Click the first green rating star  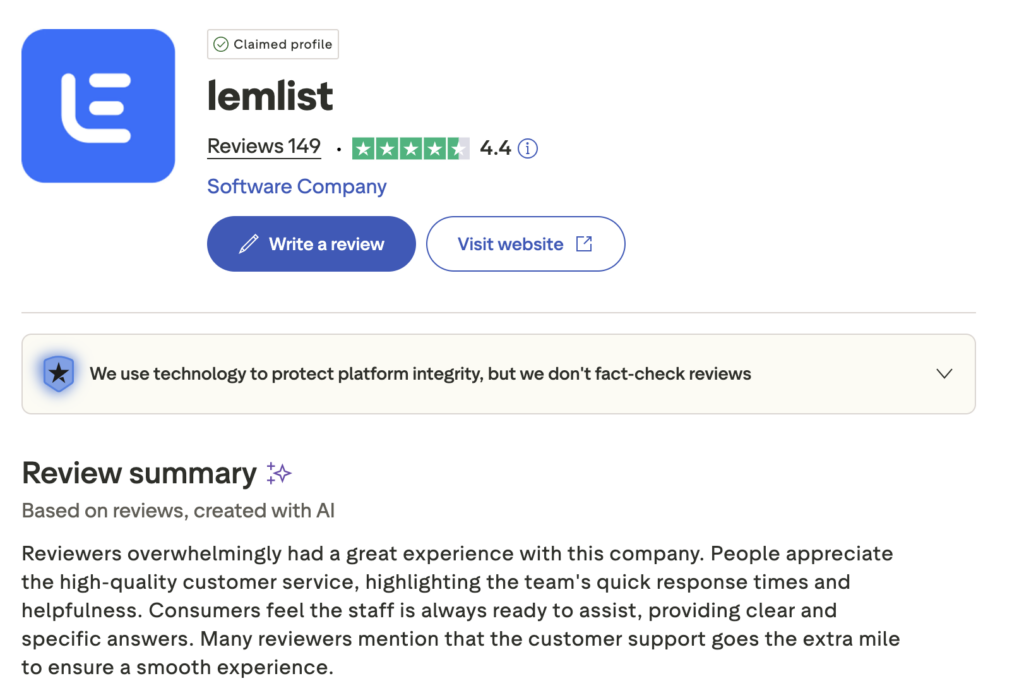click(x=363, y=149)
